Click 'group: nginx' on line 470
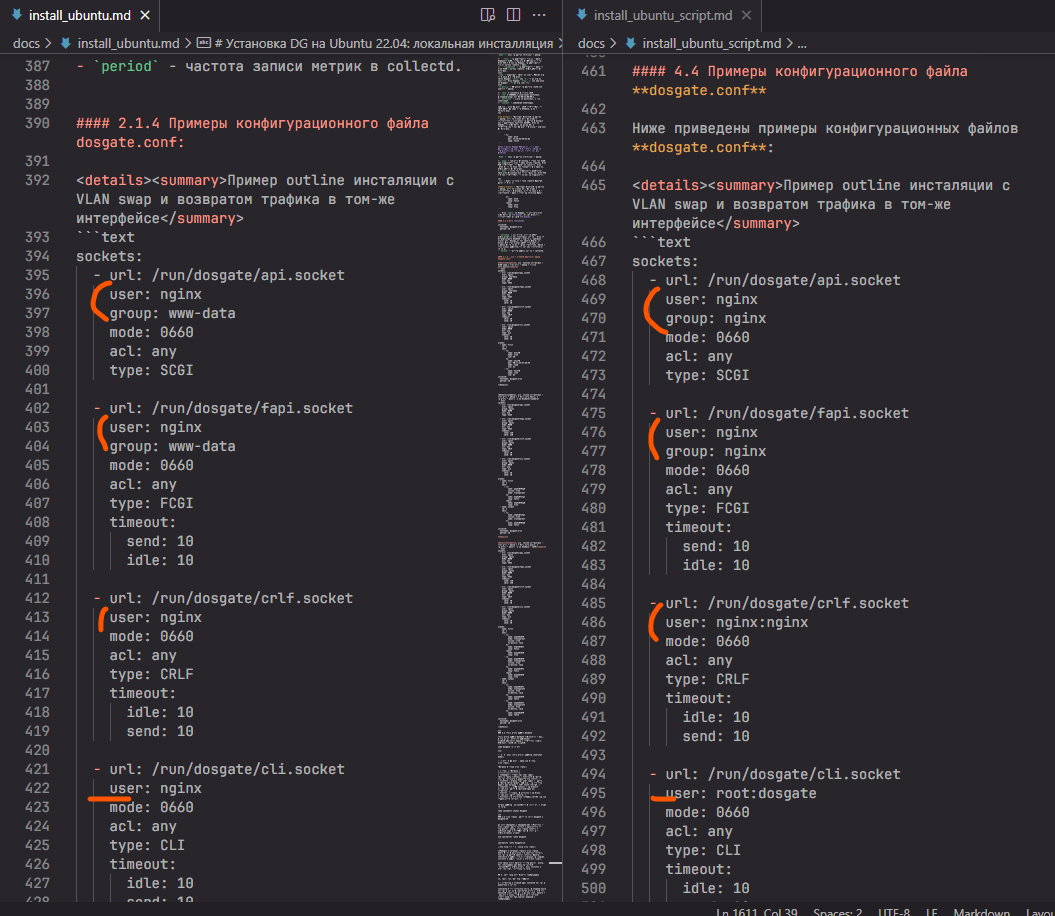 click(716, 318)
